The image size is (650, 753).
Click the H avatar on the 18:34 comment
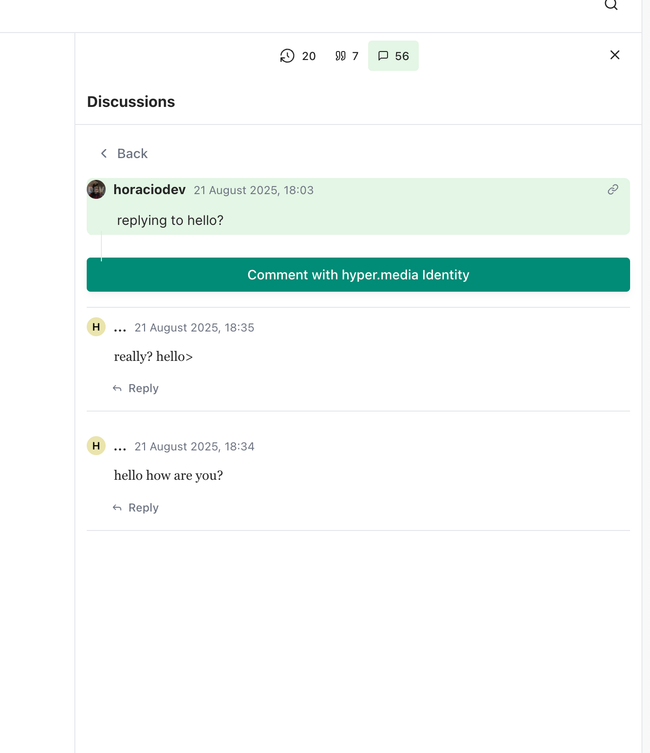96,446
